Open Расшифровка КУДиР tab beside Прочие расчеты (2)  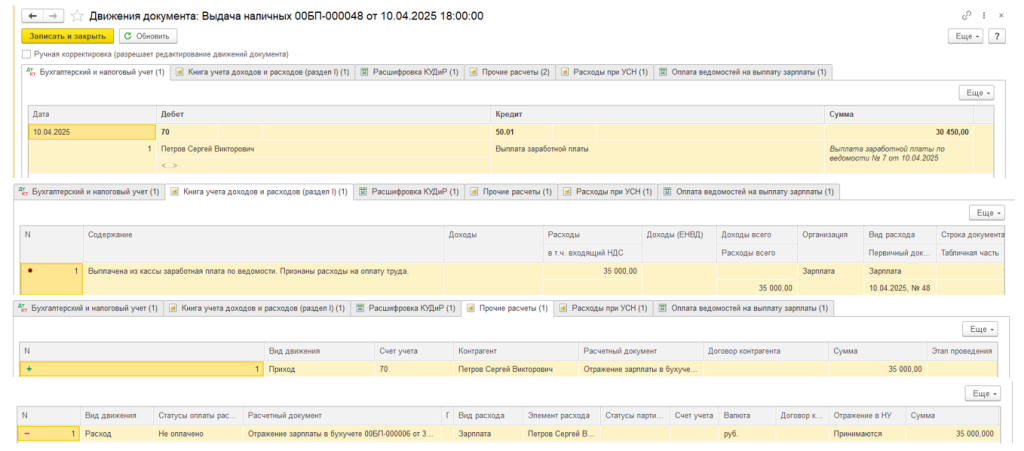410,72
